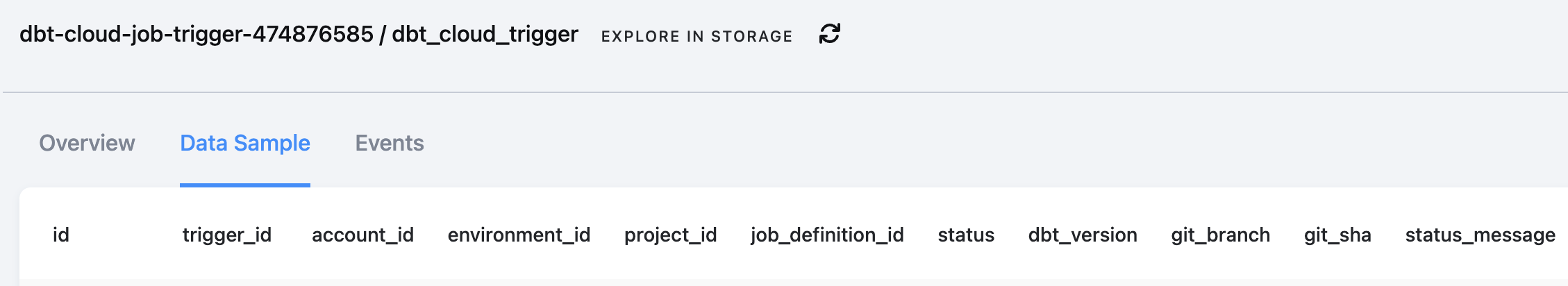1568x286 pixels.
Task: Switch to the Overview tab
Action: pos(87,143)
